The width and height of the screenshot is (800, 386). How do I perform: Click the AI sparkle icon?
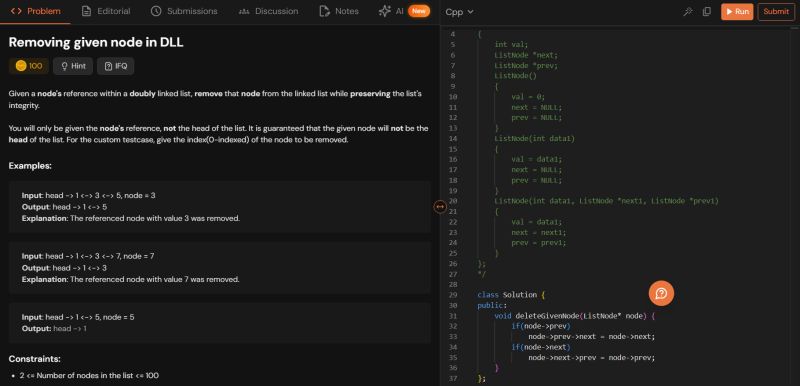tap(385, 11)
